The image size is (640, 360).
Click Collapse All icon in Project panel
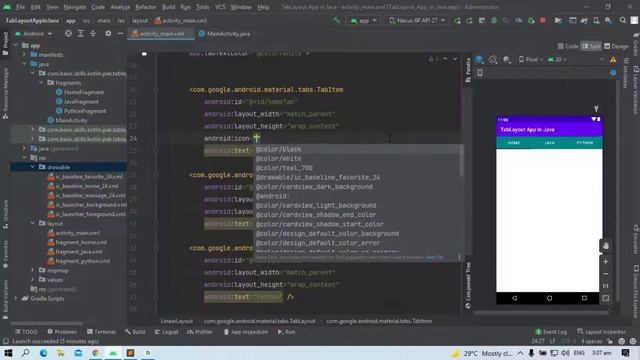93,33
